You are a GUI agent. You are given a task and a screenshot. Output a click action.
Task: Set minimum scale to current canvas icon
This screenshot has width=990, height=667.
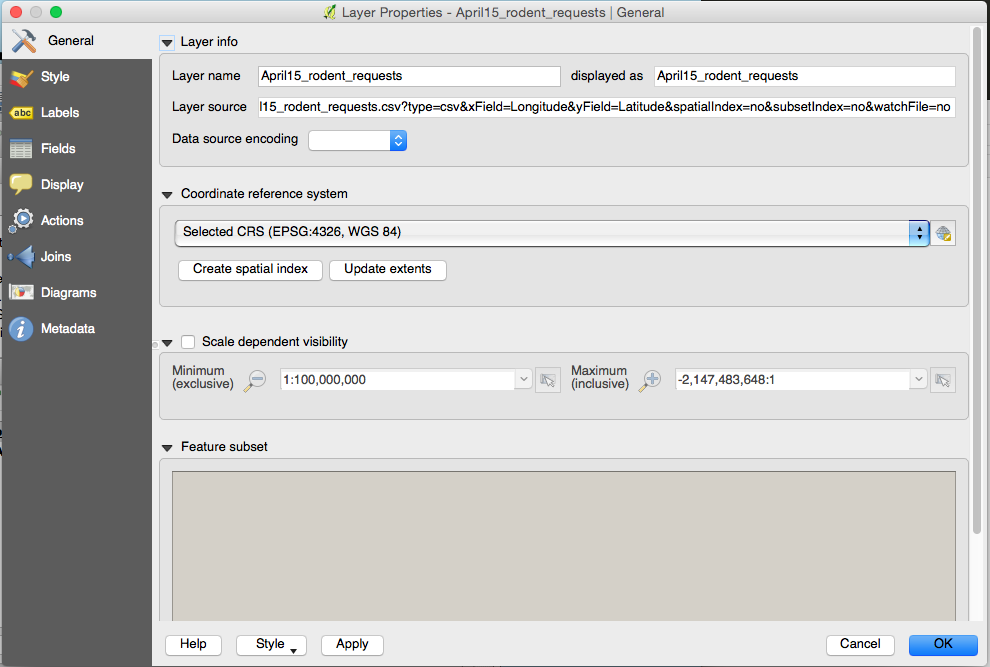point(547,380)
